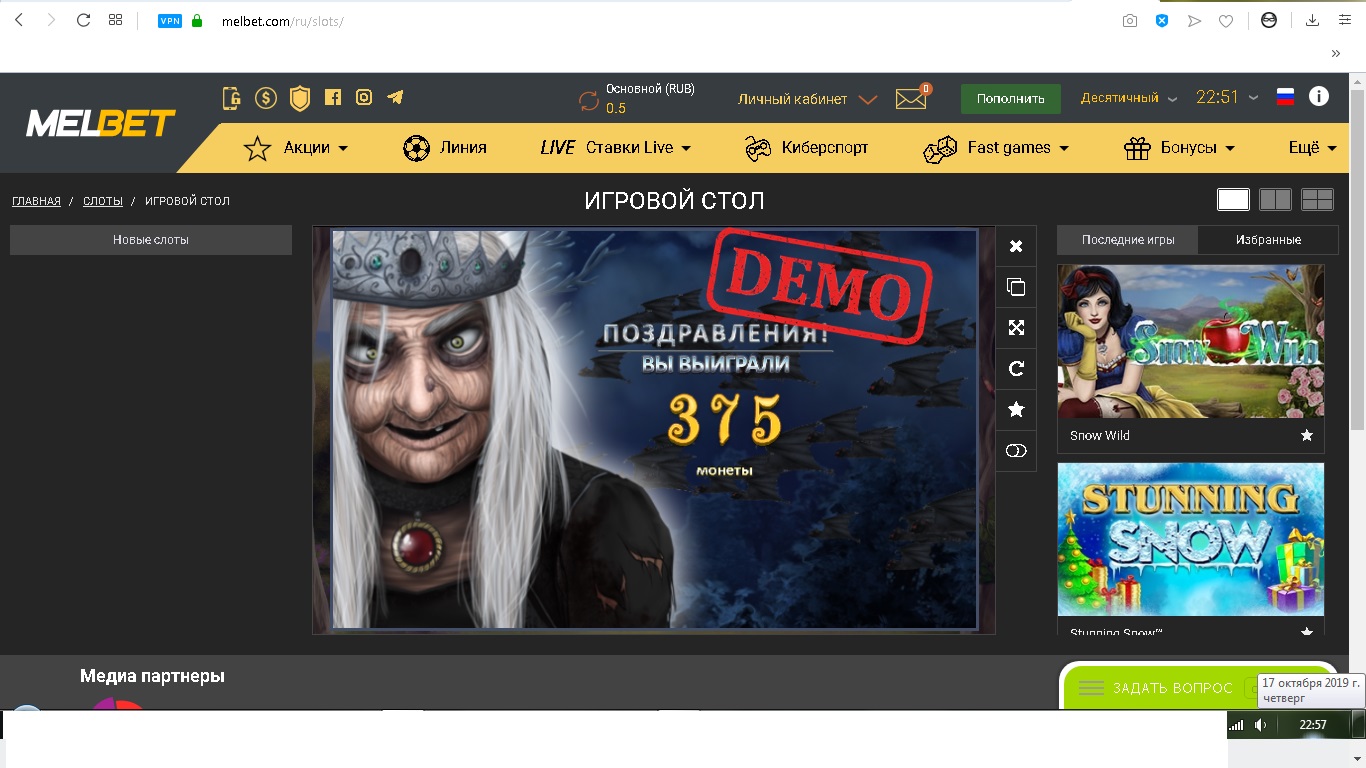Click the dollar coin icon
Viewport: 1366px width, 768px height.
pyautogui.click(x=265, y=98)
